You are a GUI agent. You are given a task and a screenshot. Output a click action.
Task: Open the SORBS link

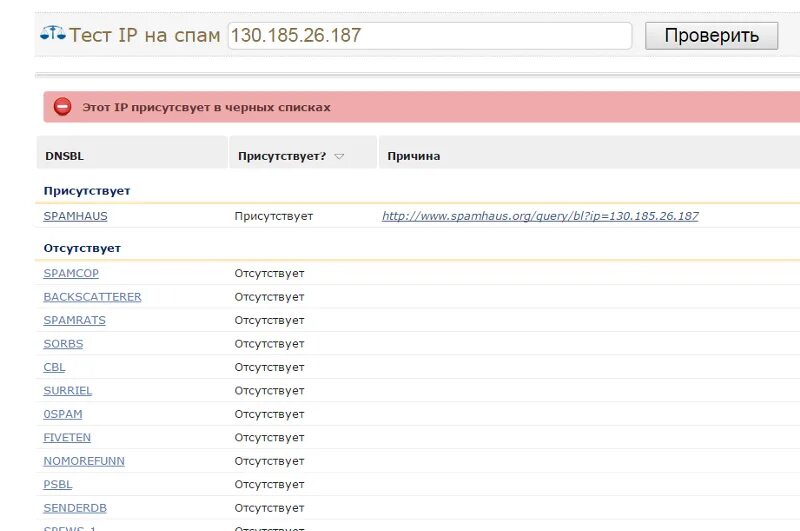(63, 343)
